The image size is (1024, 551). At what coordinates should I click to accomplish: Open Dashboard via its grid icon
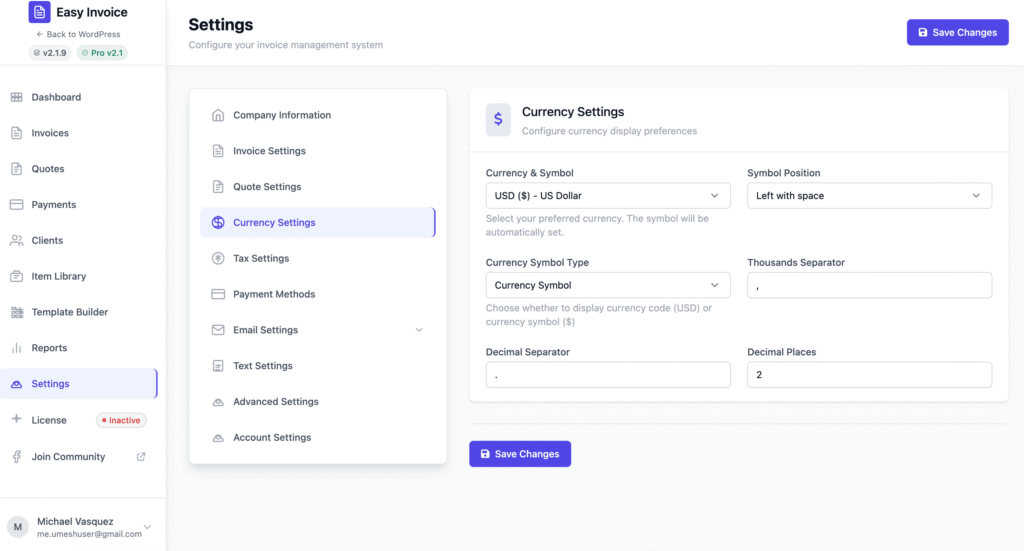(x=16, y=97)
